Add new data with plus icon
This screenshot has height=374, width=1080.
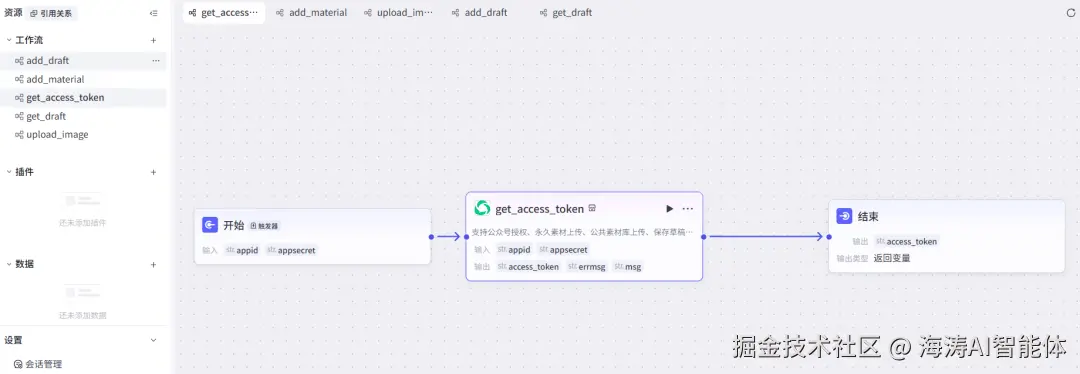tap(154, 264)
